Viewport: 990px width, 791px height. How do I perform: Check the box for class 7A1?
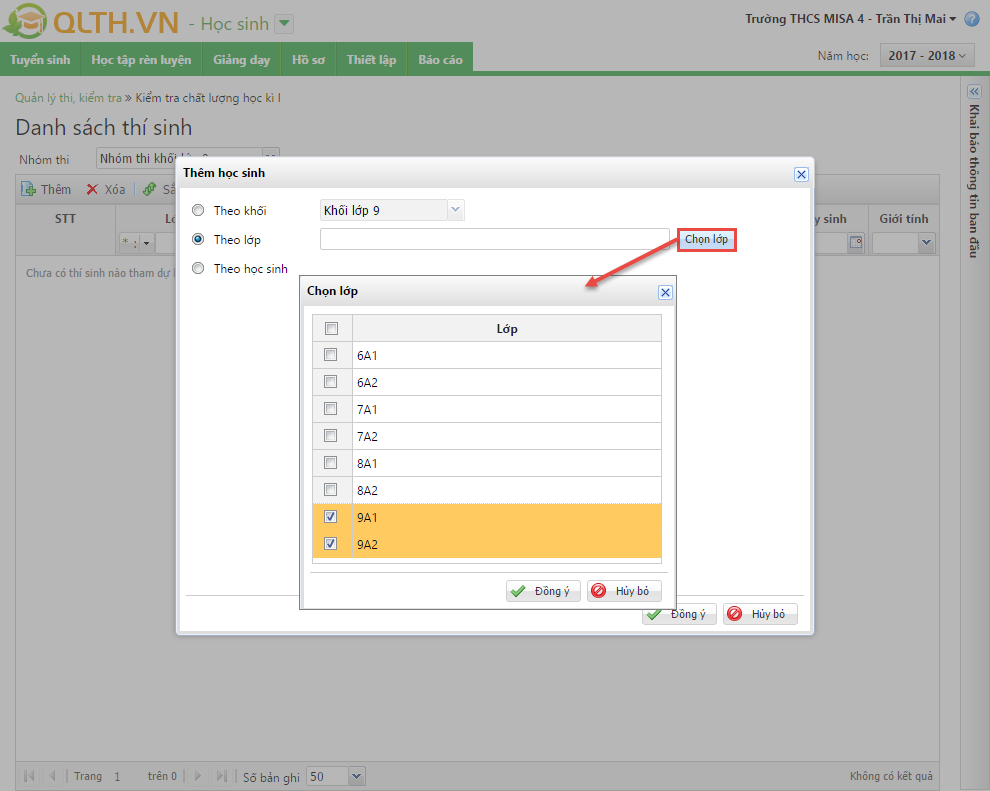click(330, 408)
